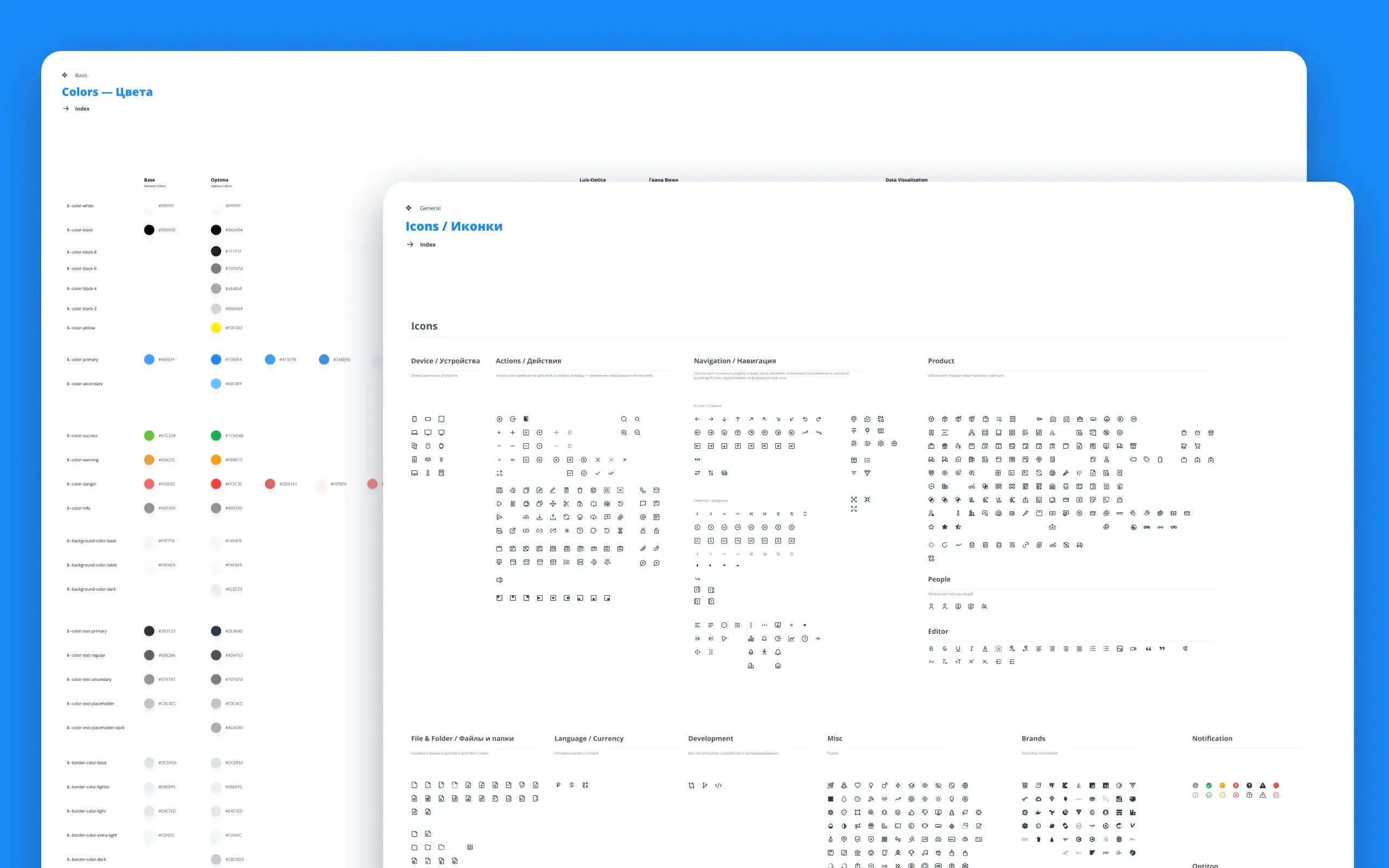Screen dimensions: 1389x868
Task: Click the green #1CAD4B success swatch
Action: (x=216, y=436)
